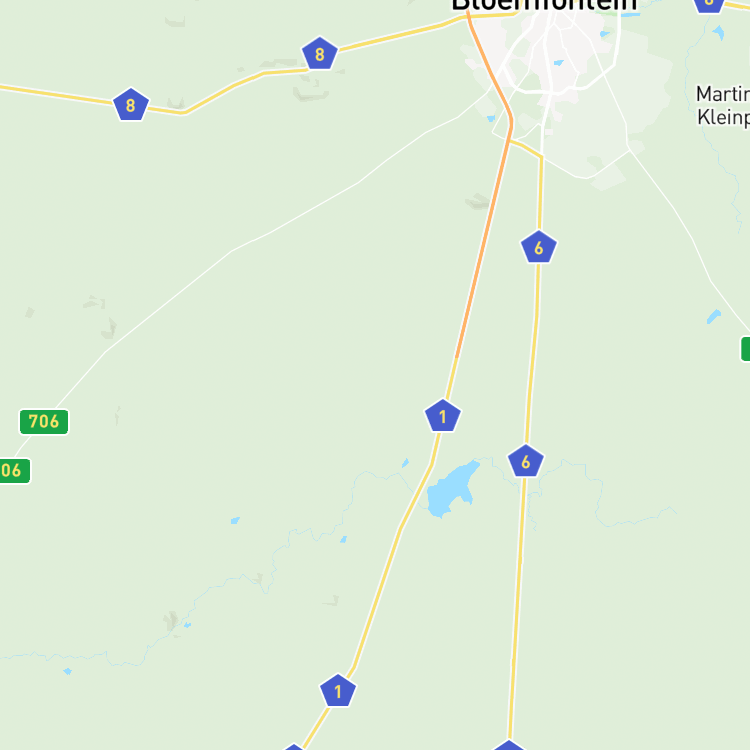Click the Bloemfontein city name label
The width and height of the screenshot is (750, 750).
(x=544, y=6)
